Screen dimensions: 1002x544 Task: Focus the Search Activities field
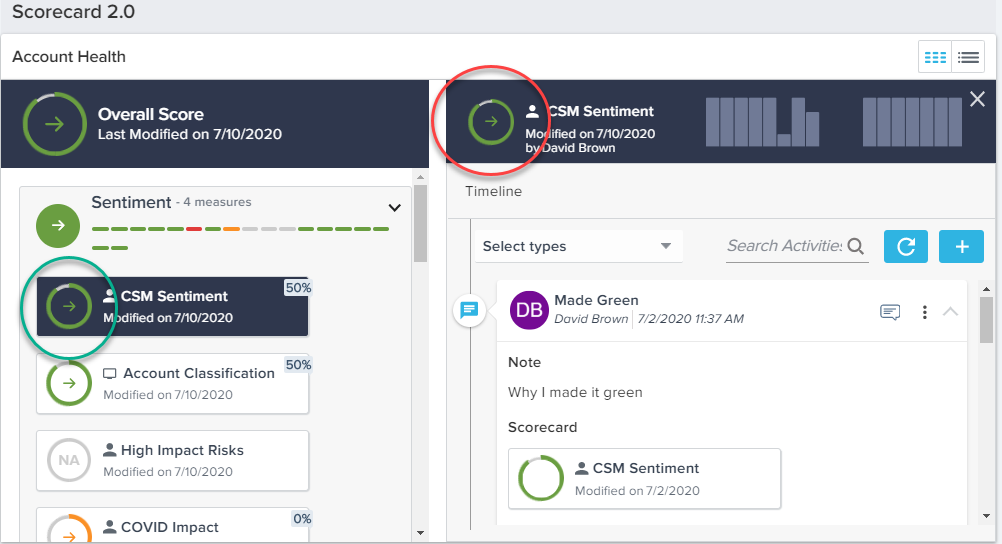[x=785, y=245]
